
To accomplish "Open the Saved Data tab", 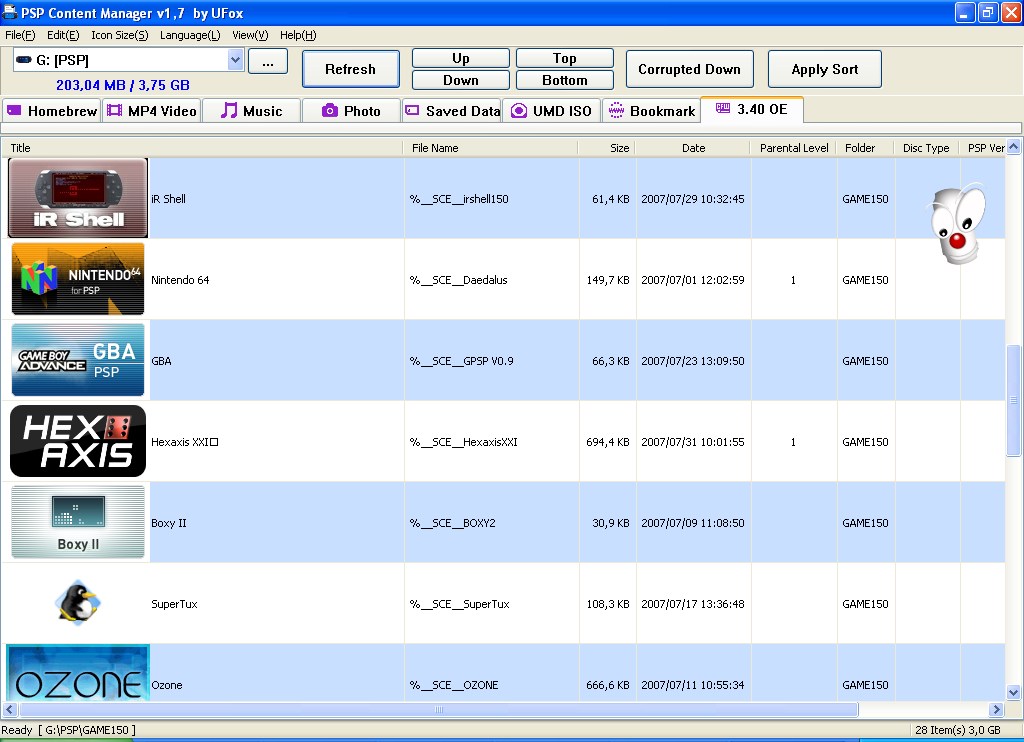I will [x=452, y=110].
